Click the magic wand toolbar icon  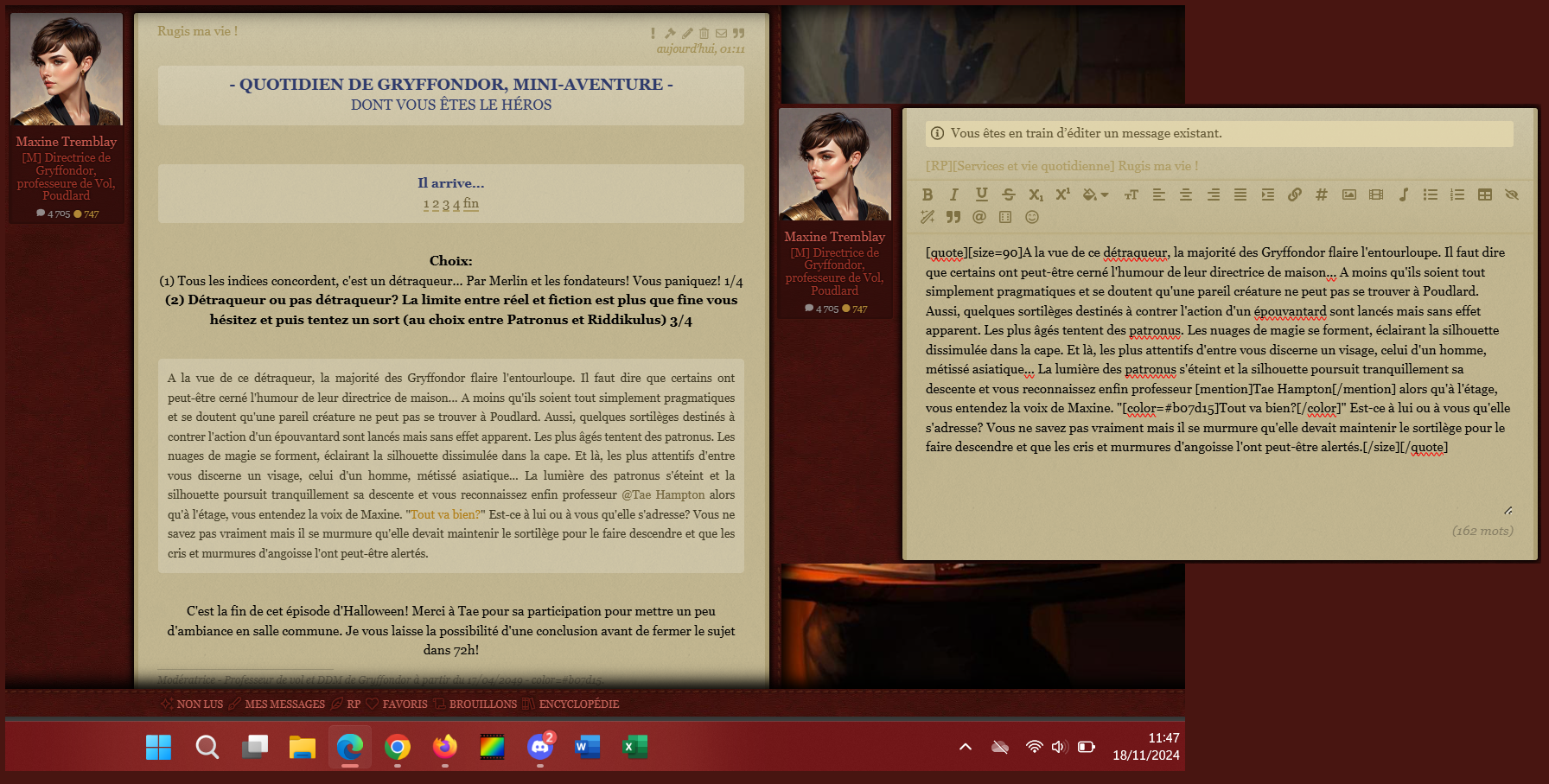pyautogui.click(x=927, y=217)
